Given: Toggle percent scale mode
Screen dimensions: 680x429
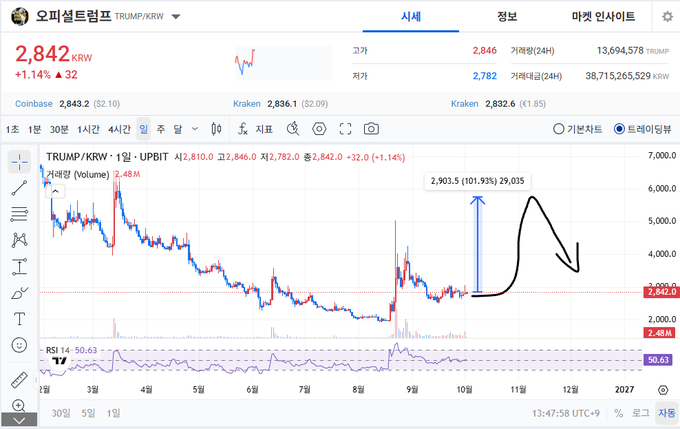Looking at the screenshot, I should (x=618, y=413).
